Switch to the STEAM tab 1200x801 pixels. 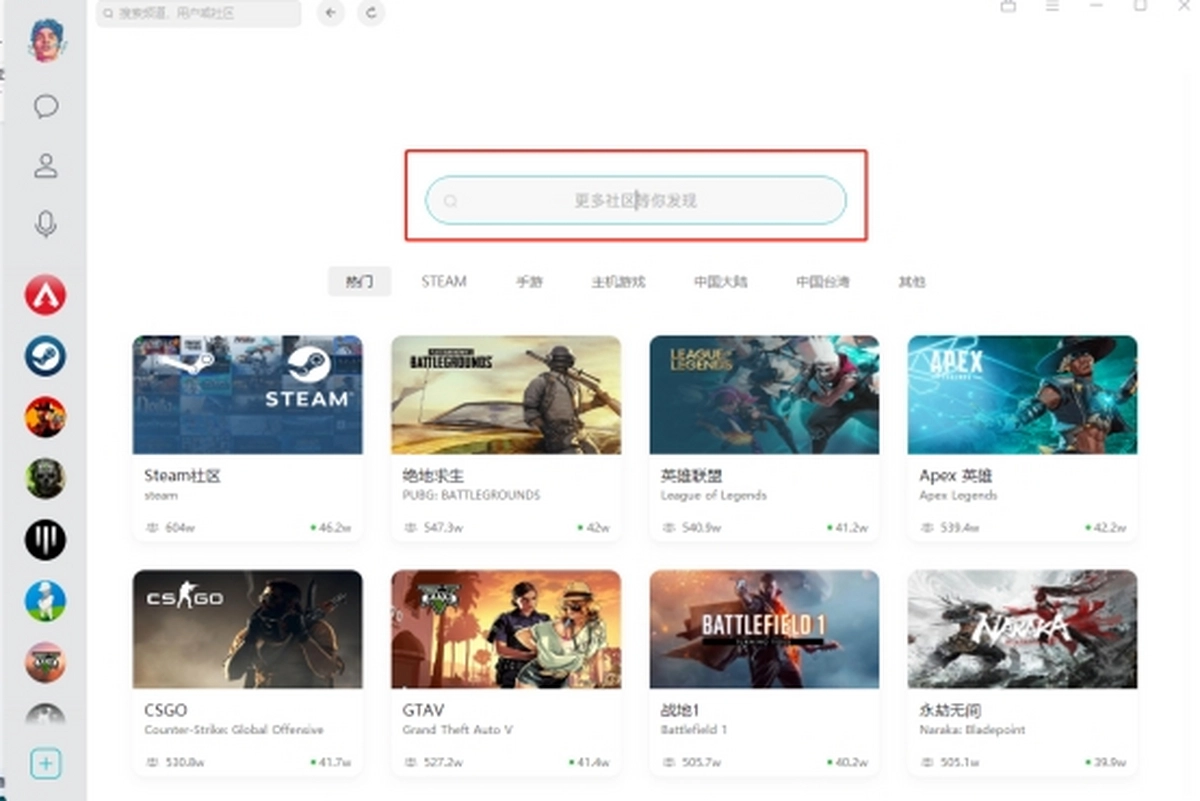pyautogui.click(x=443, y=281)
